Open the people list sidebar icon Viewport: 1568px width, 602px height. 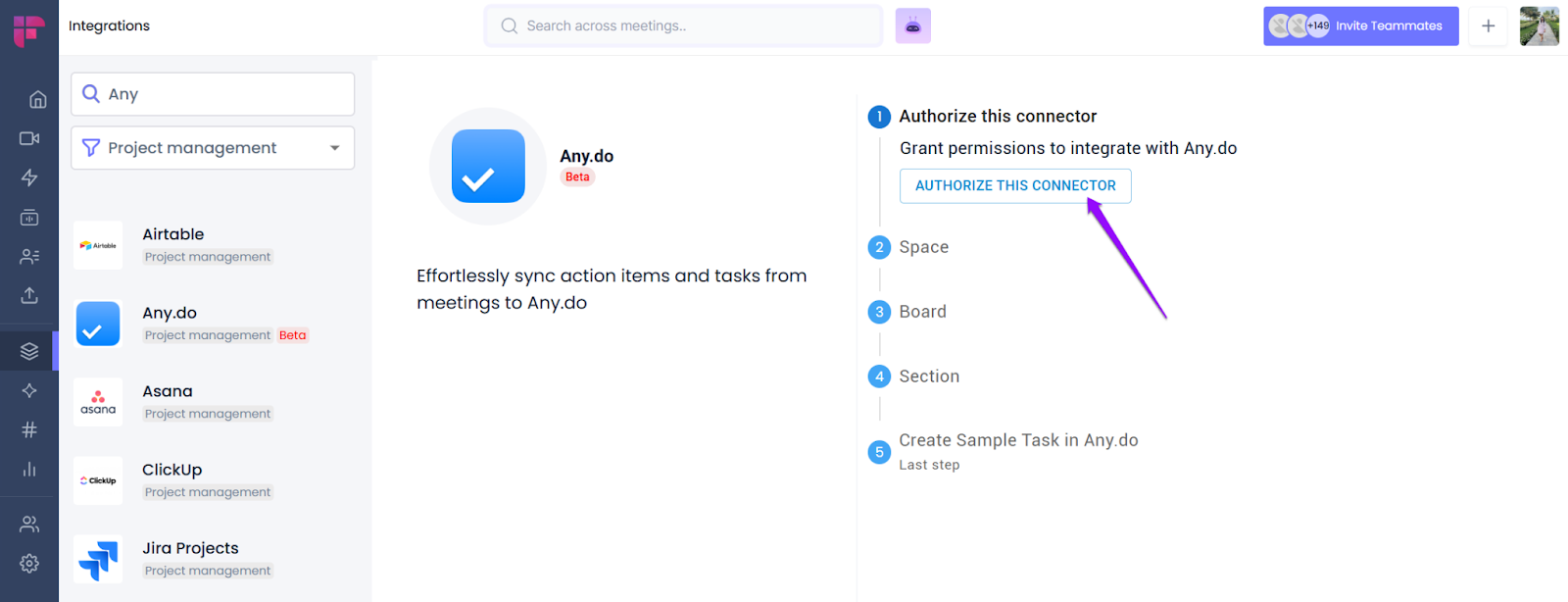point(29,257)
